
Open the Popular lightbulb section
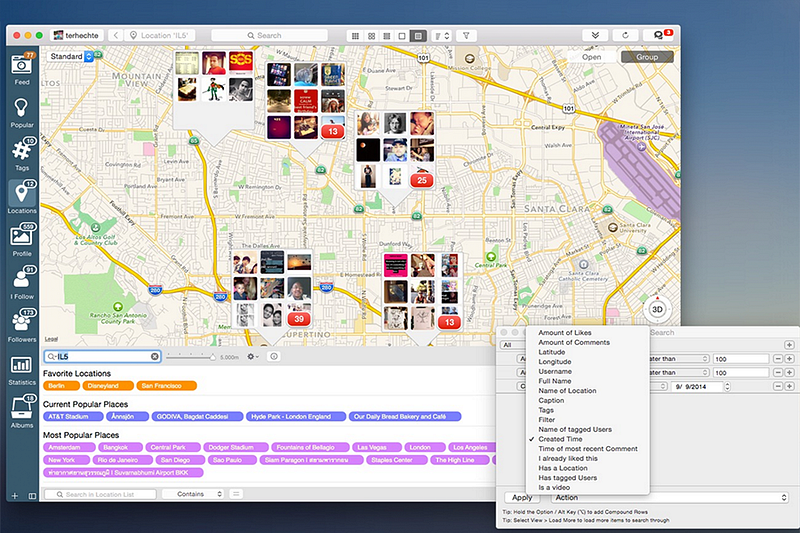pyautogui.click(x=22, y=112)
